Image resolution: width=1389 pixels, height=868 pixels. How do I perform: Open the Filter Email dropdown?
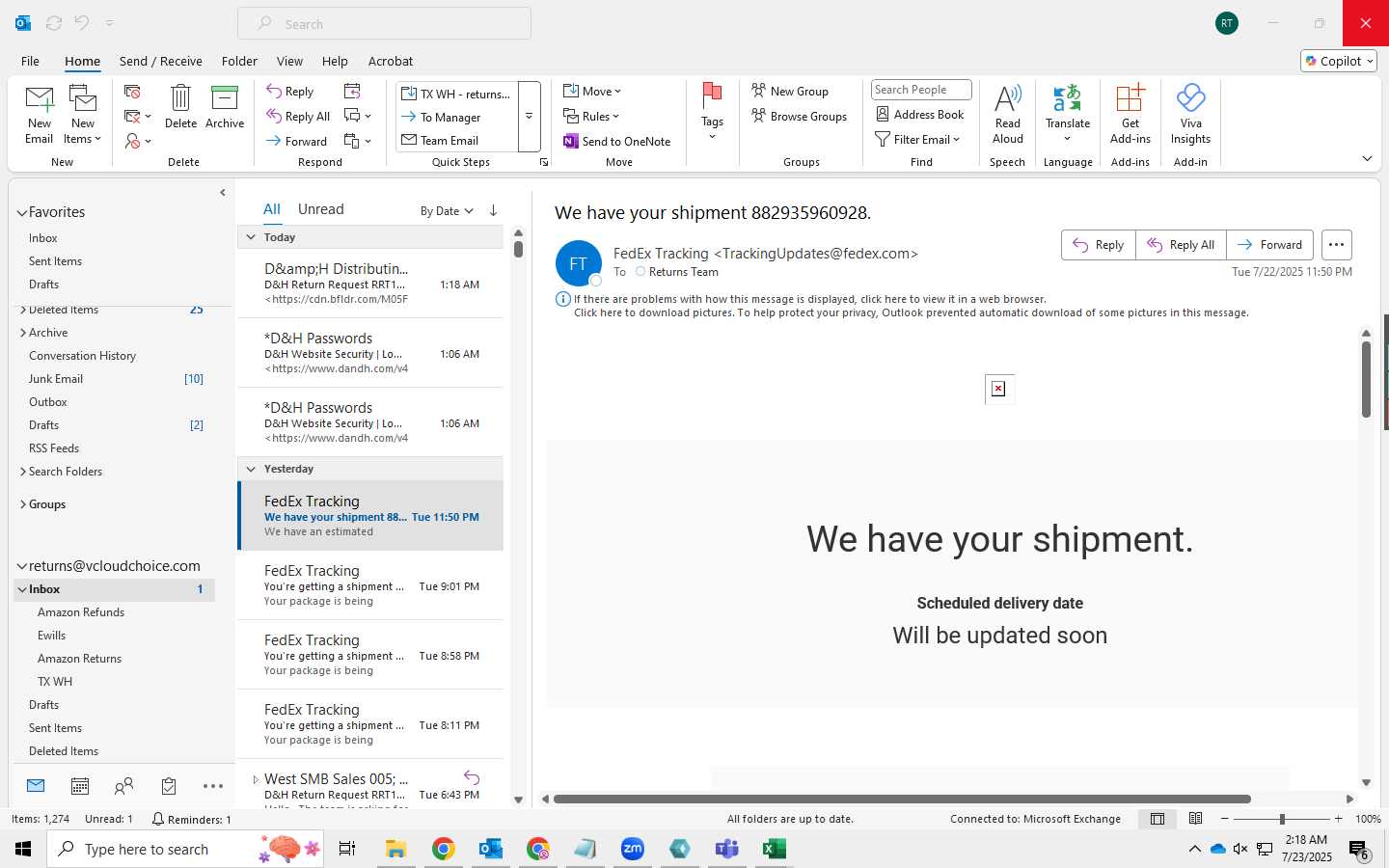pyautogui.click(x=917, y=139)
